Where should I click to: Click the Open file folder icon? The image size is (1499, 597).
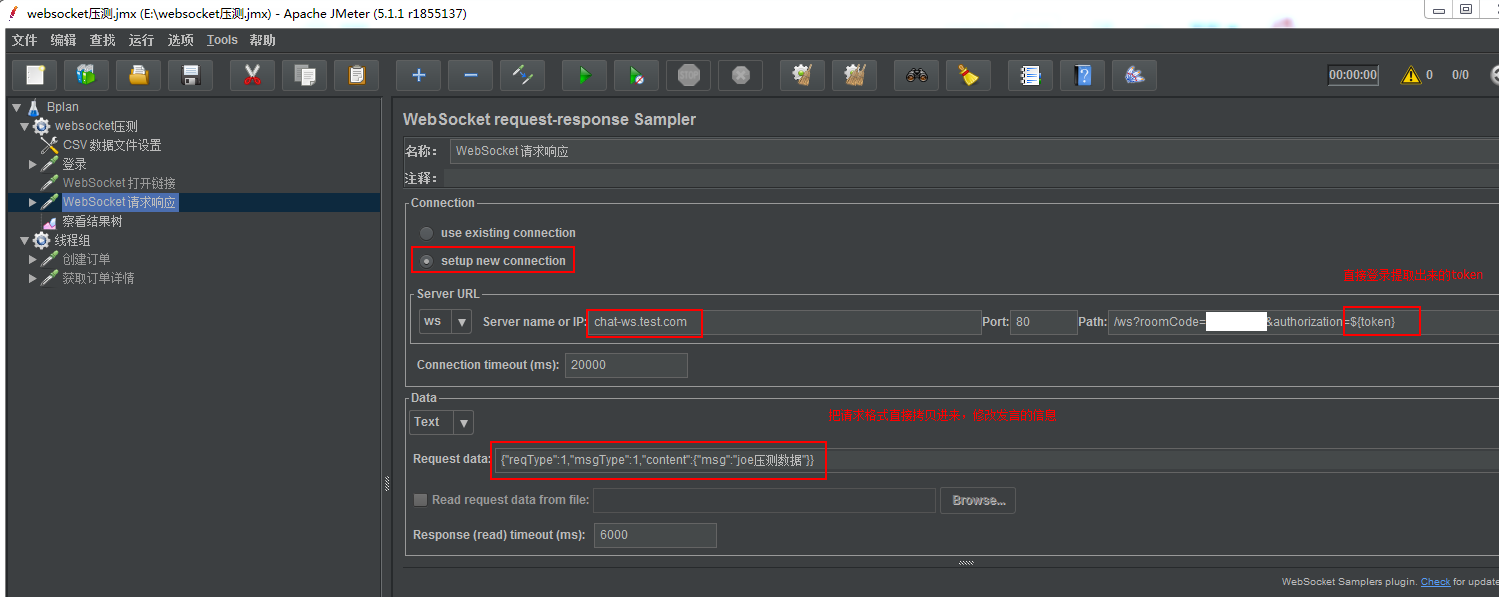tap(139, 75)
